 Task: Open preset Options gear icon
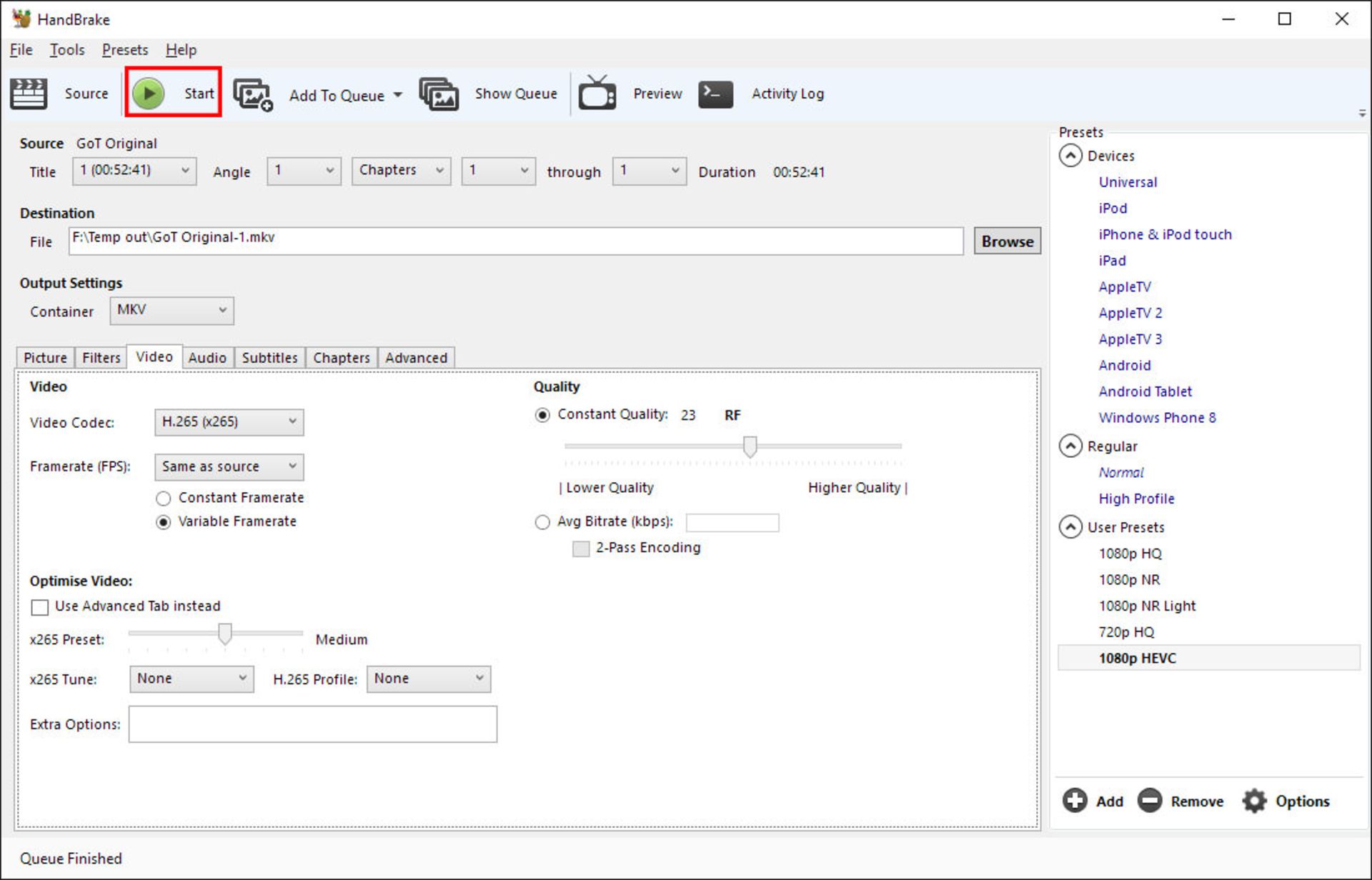pyautogui.click(x=1254, y=801)
